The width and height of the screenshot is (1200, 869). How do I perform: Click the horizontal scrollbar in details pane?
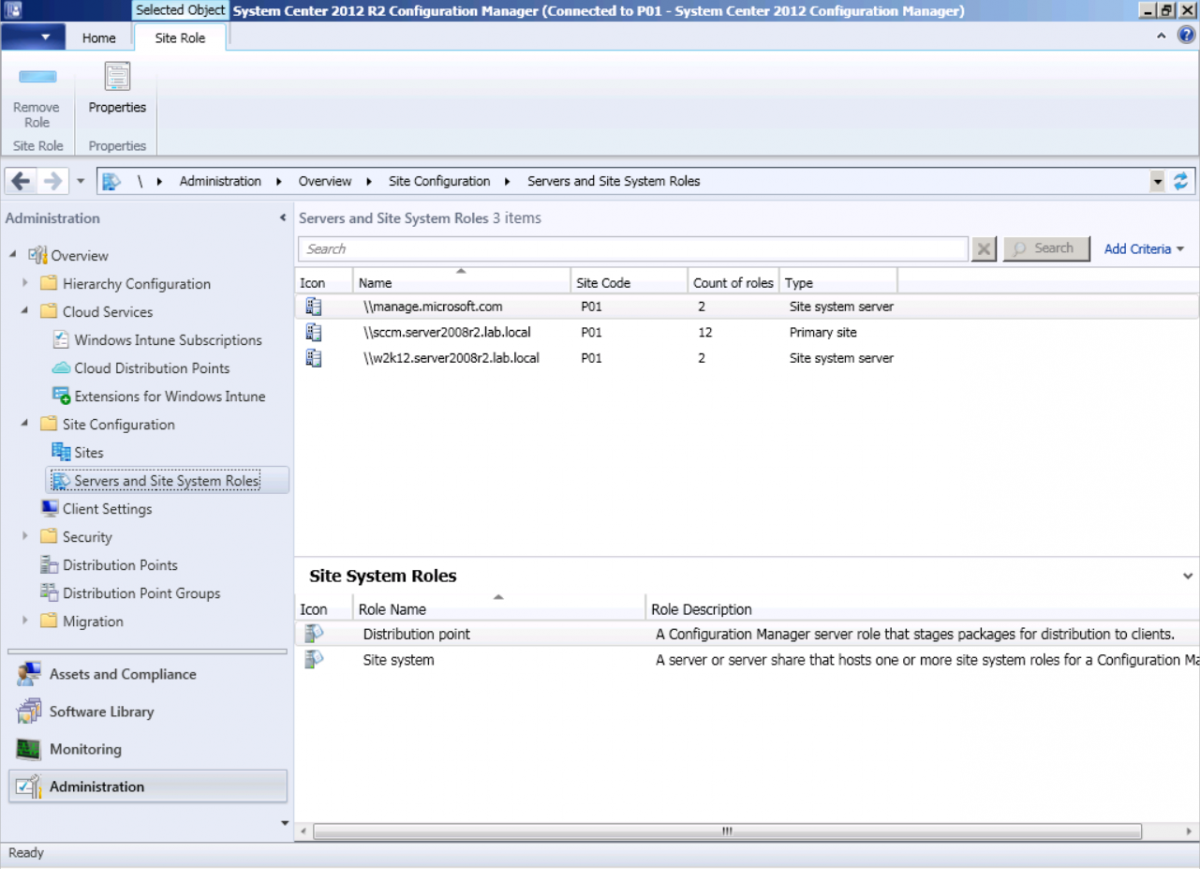click(727, 831)
